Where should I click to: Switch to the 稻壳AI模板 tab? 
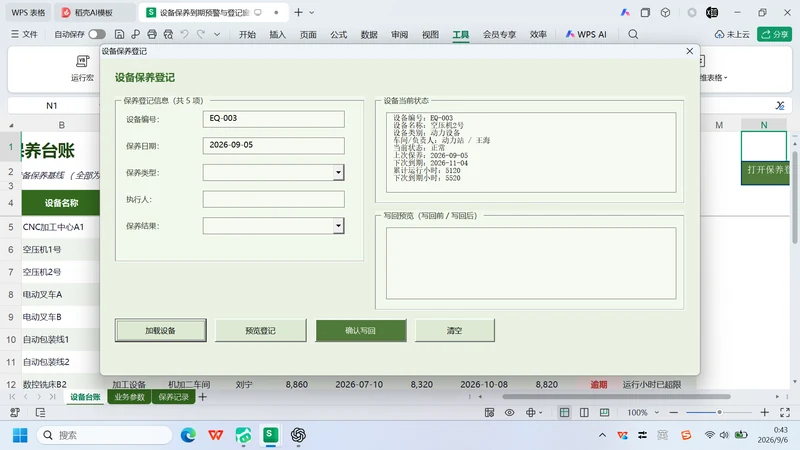point(94,12)
